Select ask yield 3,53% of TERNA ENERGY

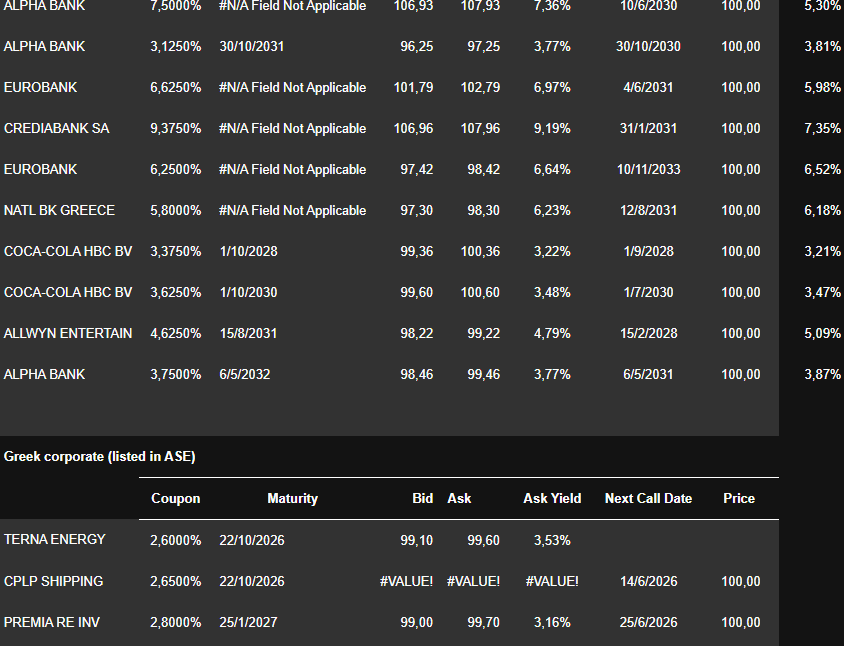pyautogui.click(x=552, y=540)
